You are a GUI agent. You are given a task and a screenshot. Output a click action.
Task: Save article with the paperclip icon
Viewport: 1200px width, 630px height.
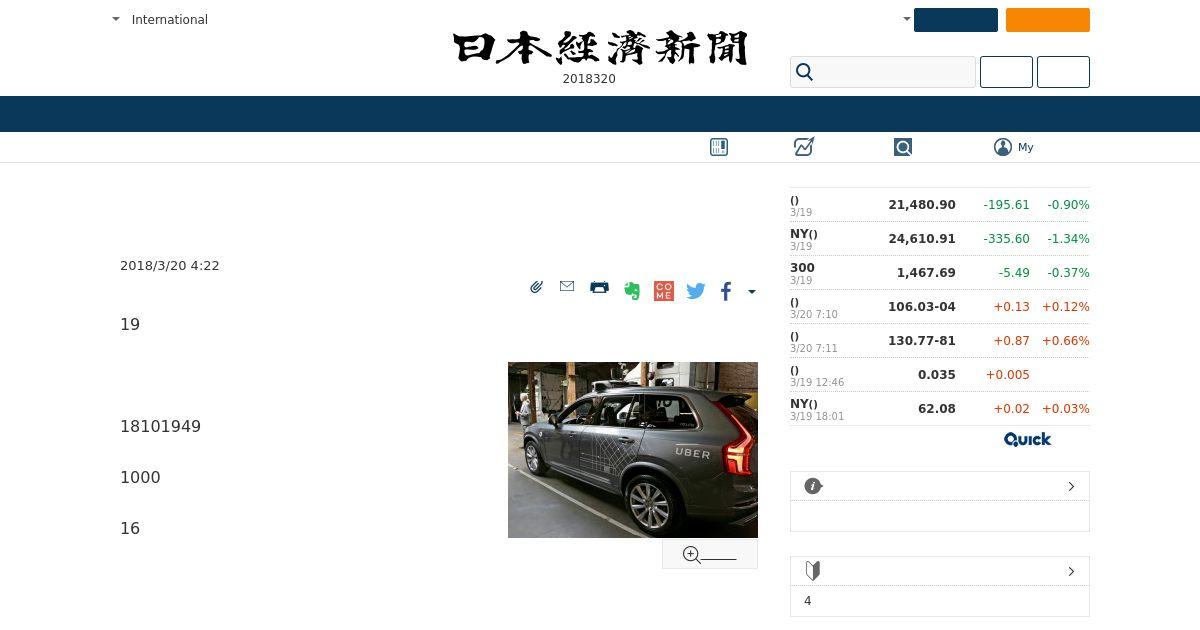tap(536, 287)
